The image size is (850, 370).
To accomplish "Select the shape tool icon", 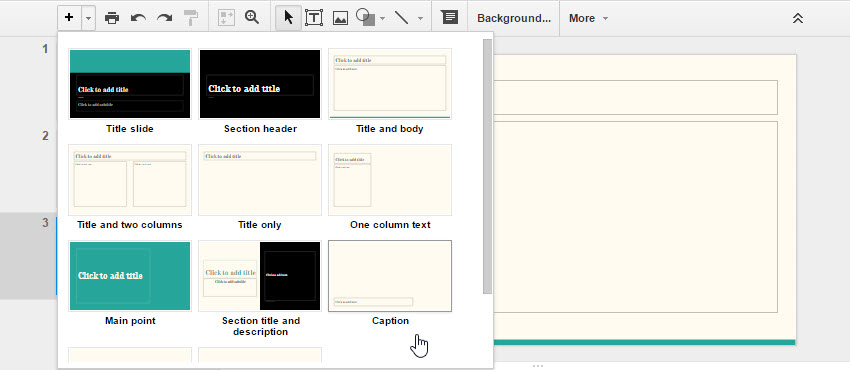I will [365, 18].
